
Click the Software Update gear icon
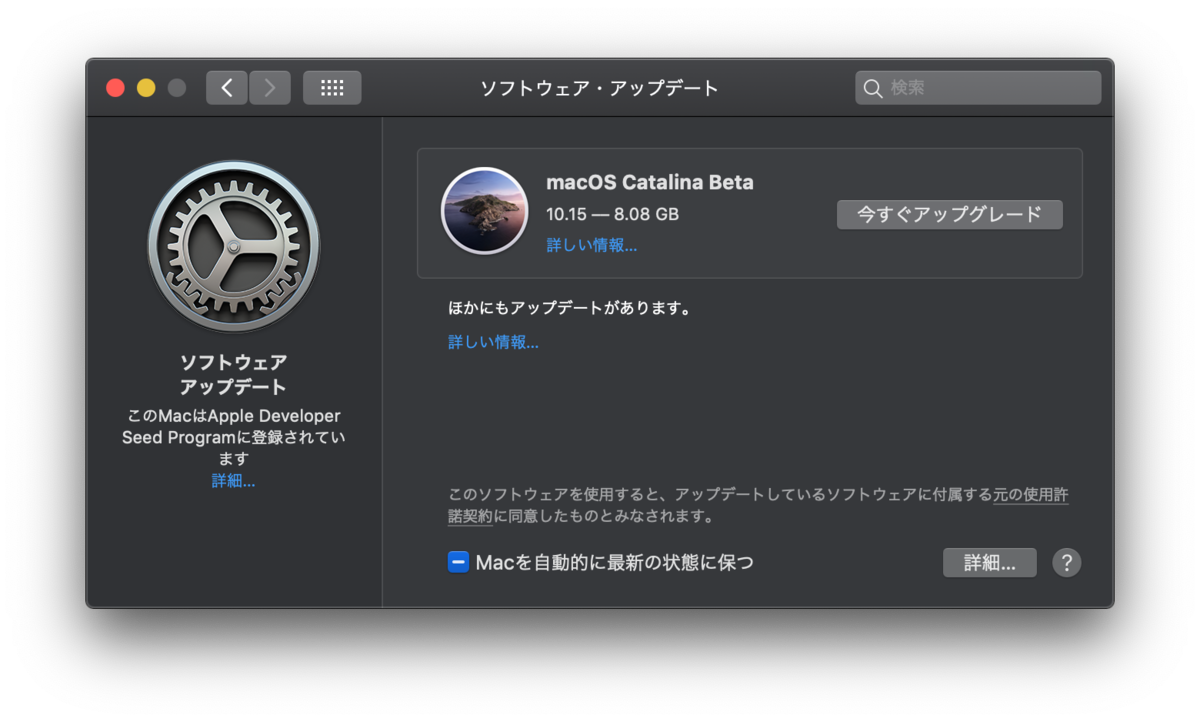[233, 243]
